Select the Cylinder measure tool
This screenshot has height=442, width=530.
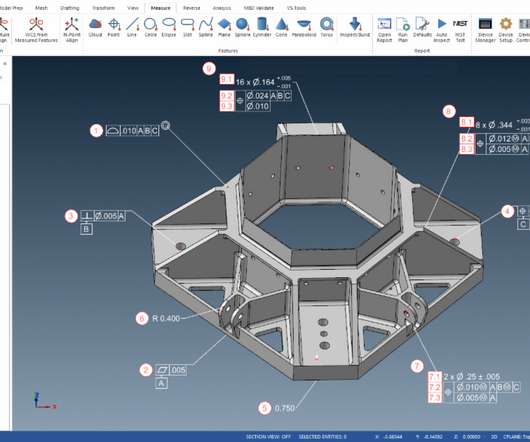(x=262, y=27)
